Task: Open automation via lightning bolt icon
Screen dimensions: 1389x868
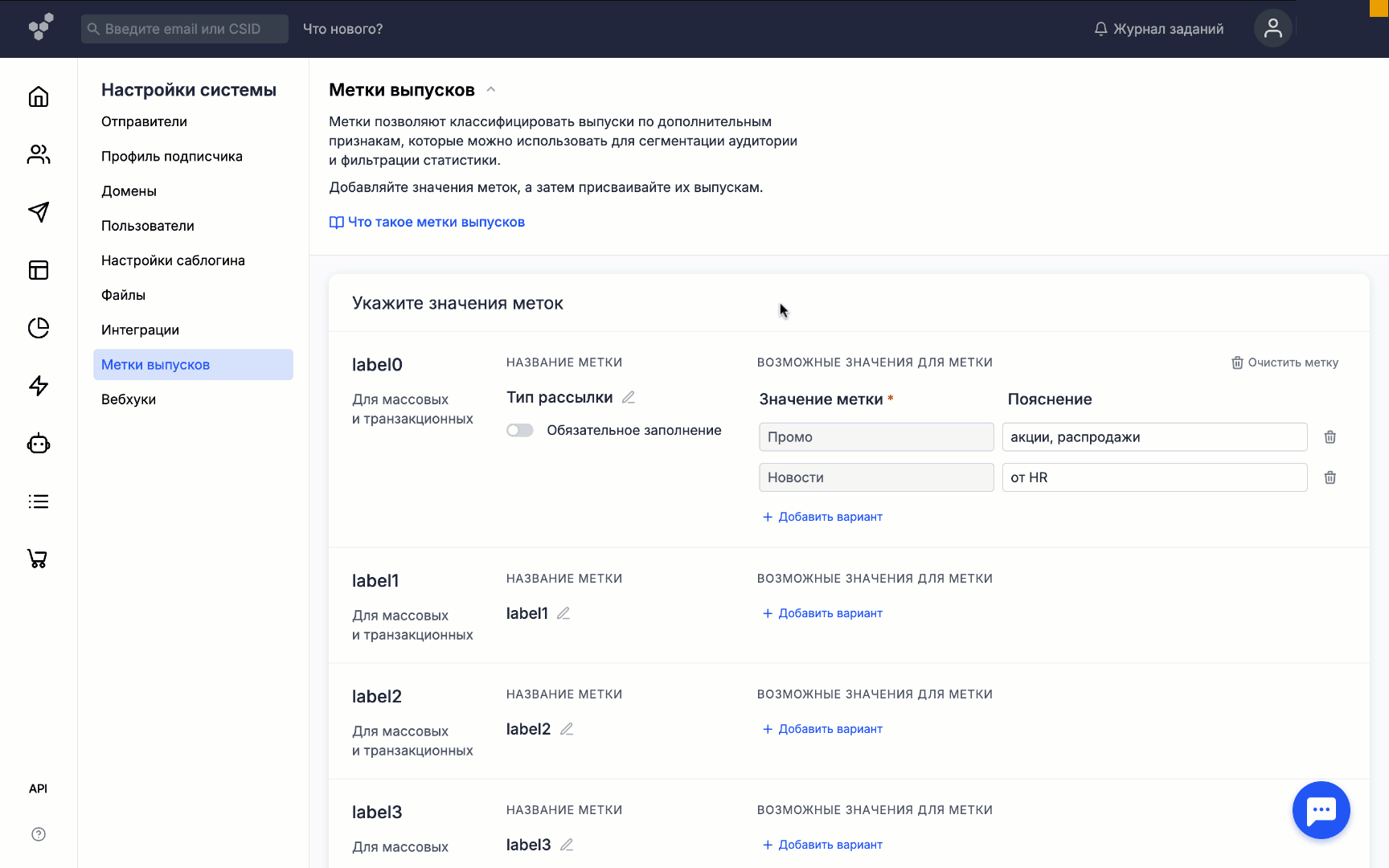Action: pos(39,386)
